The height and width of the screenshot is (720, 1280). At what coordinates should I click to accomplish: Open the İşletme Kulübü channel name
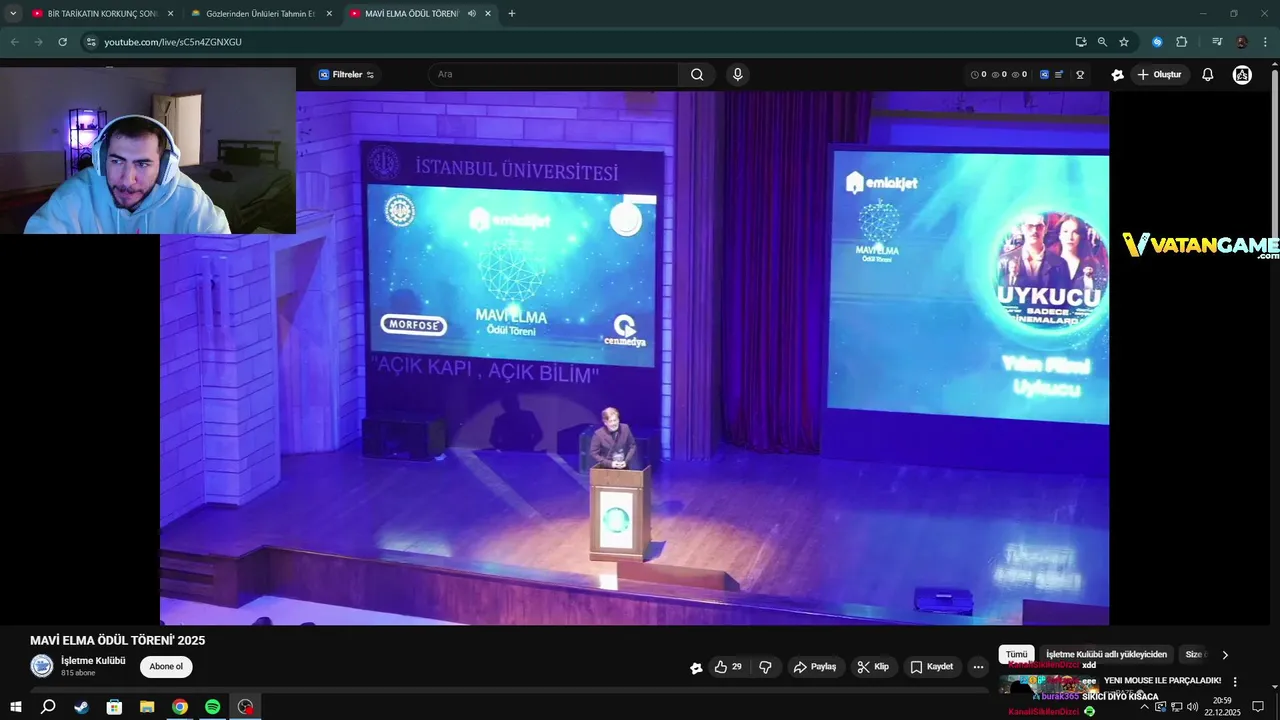93,661
